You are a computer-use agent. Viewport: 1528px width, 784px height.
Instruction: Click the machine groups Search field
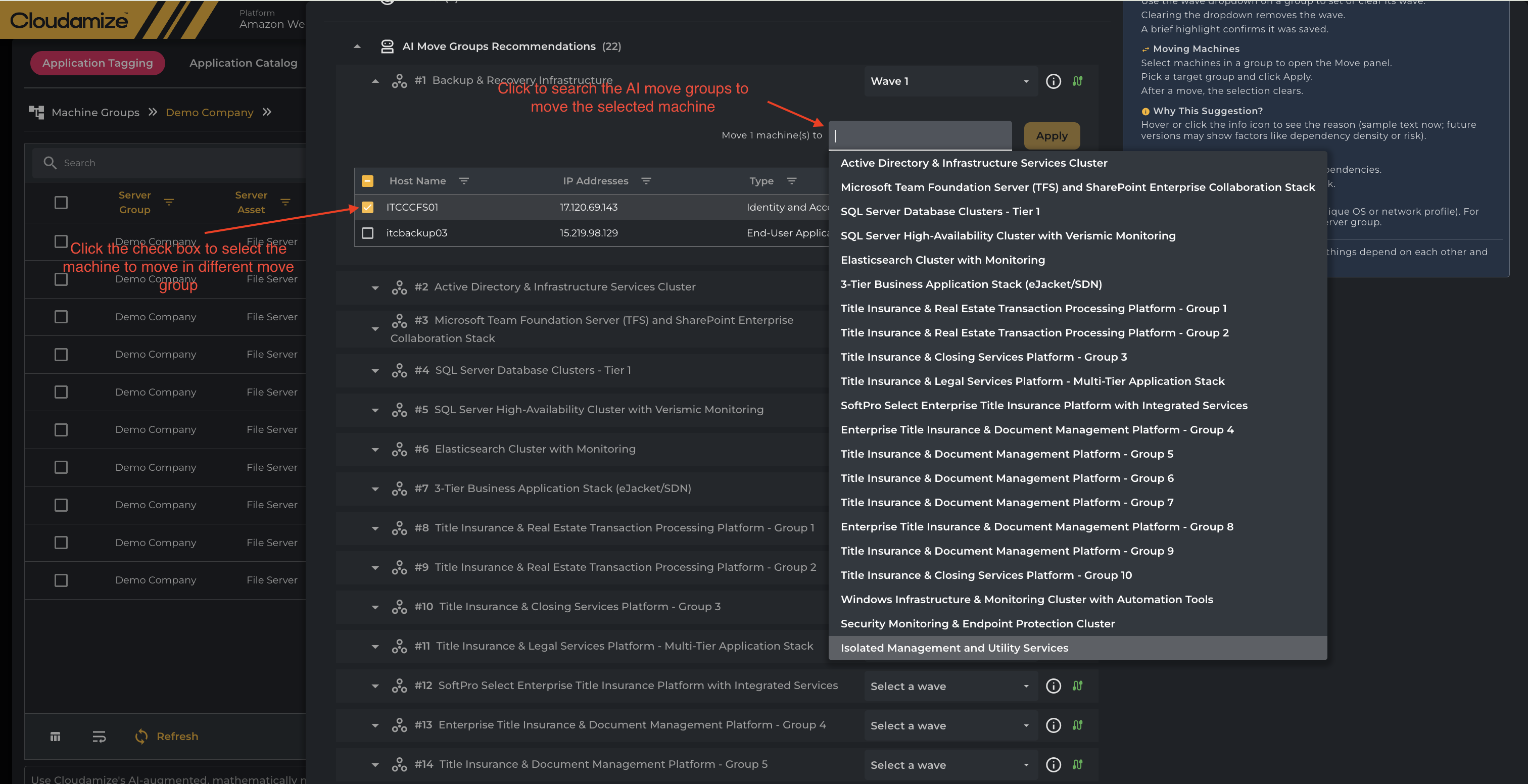click(x=178, y=163)
